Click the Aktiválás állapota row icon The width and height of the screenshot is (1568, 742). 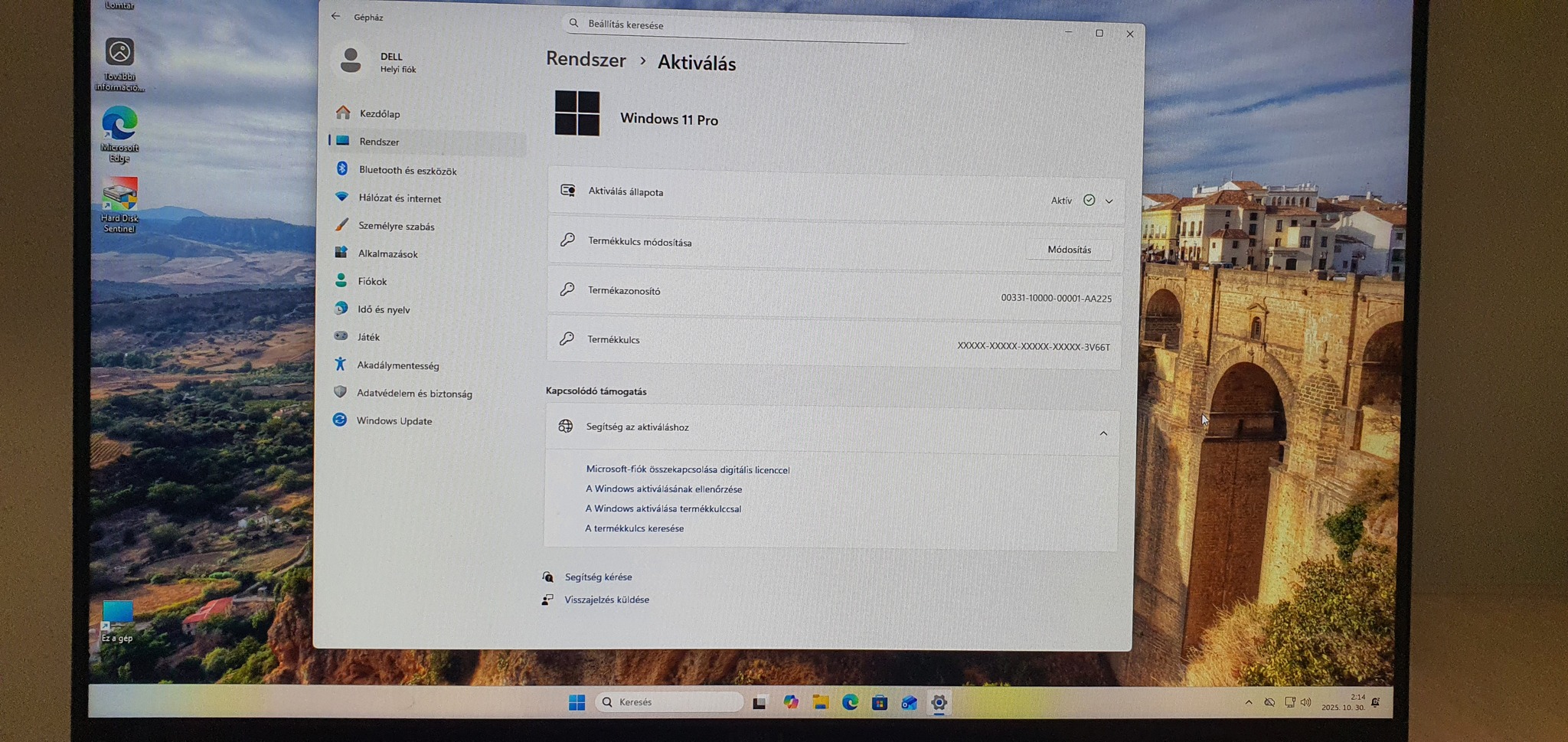coord(568,190)
